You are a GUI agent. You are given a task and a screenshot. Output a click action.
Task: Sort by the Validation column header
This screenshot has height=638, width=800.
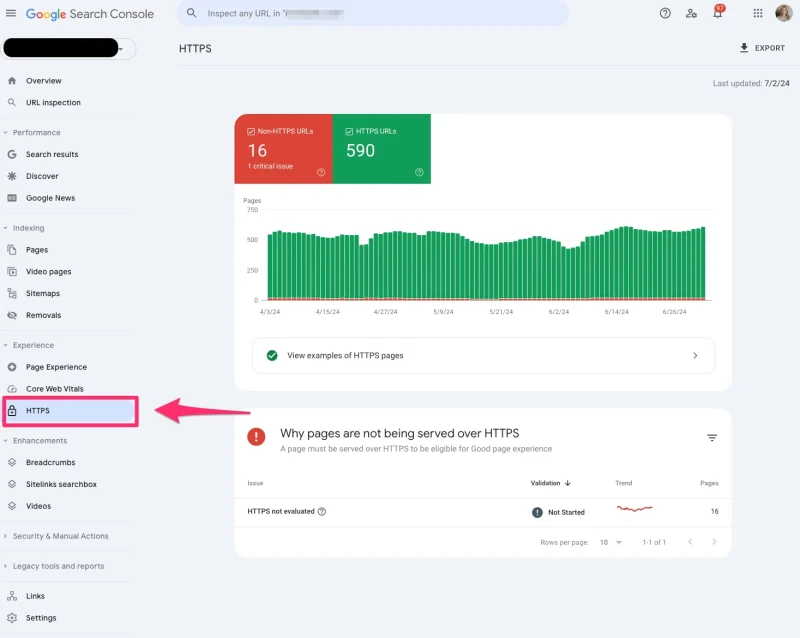(550, 483)
